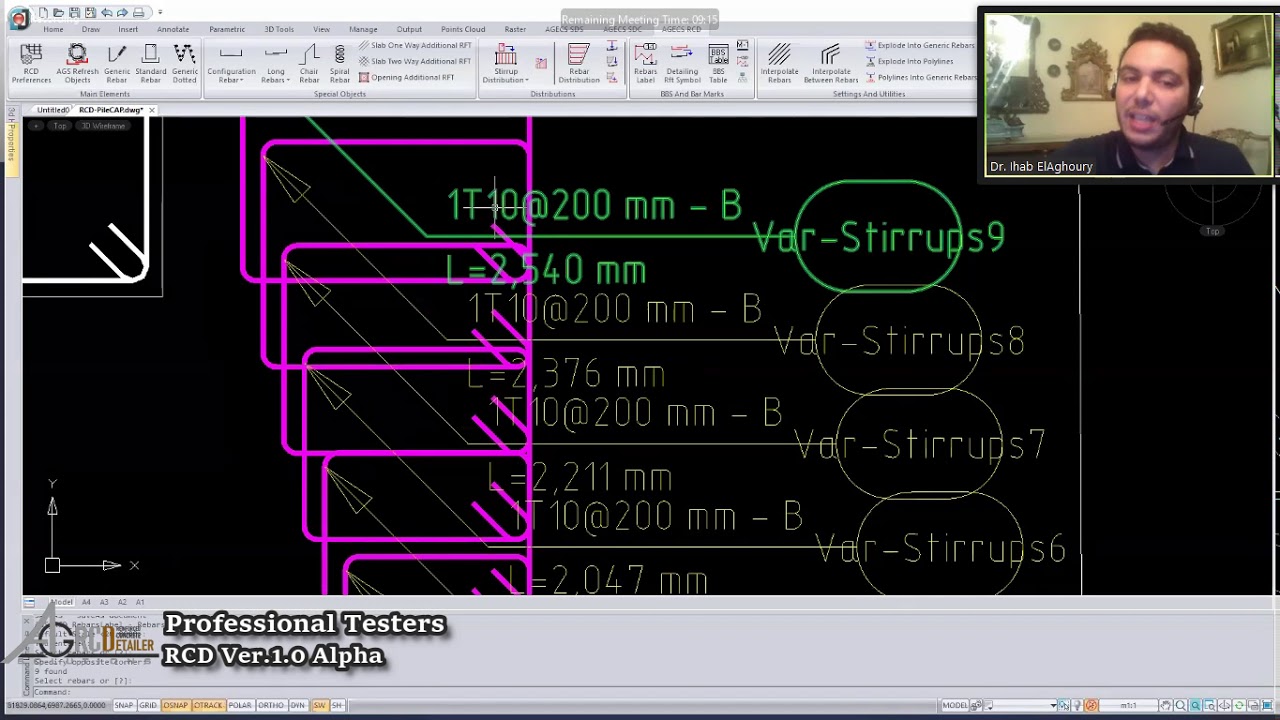Open the BBS Table tool
This screenshot has height=720, width=1280.
click(x=718, y=62)
